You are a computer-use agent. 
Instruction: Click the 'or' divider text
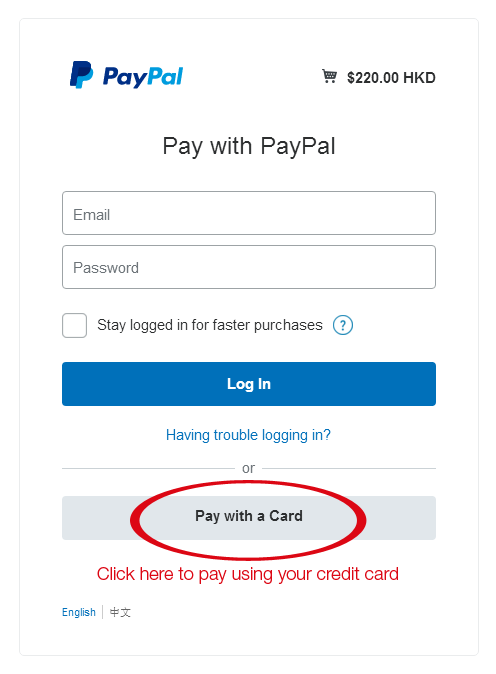[x=248, y=468]
